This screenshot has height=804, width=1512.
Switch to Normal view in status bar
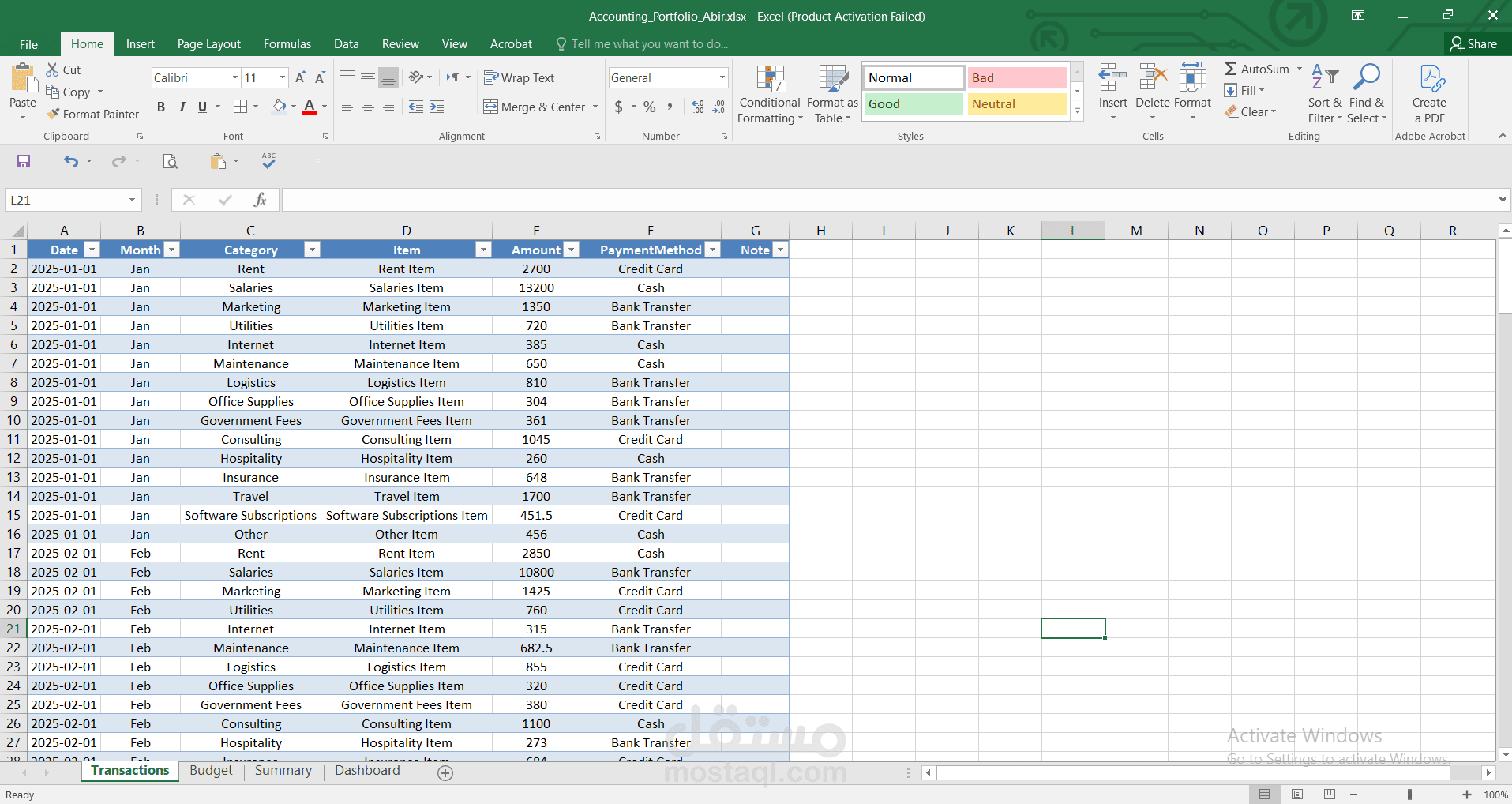[1265, 794]
